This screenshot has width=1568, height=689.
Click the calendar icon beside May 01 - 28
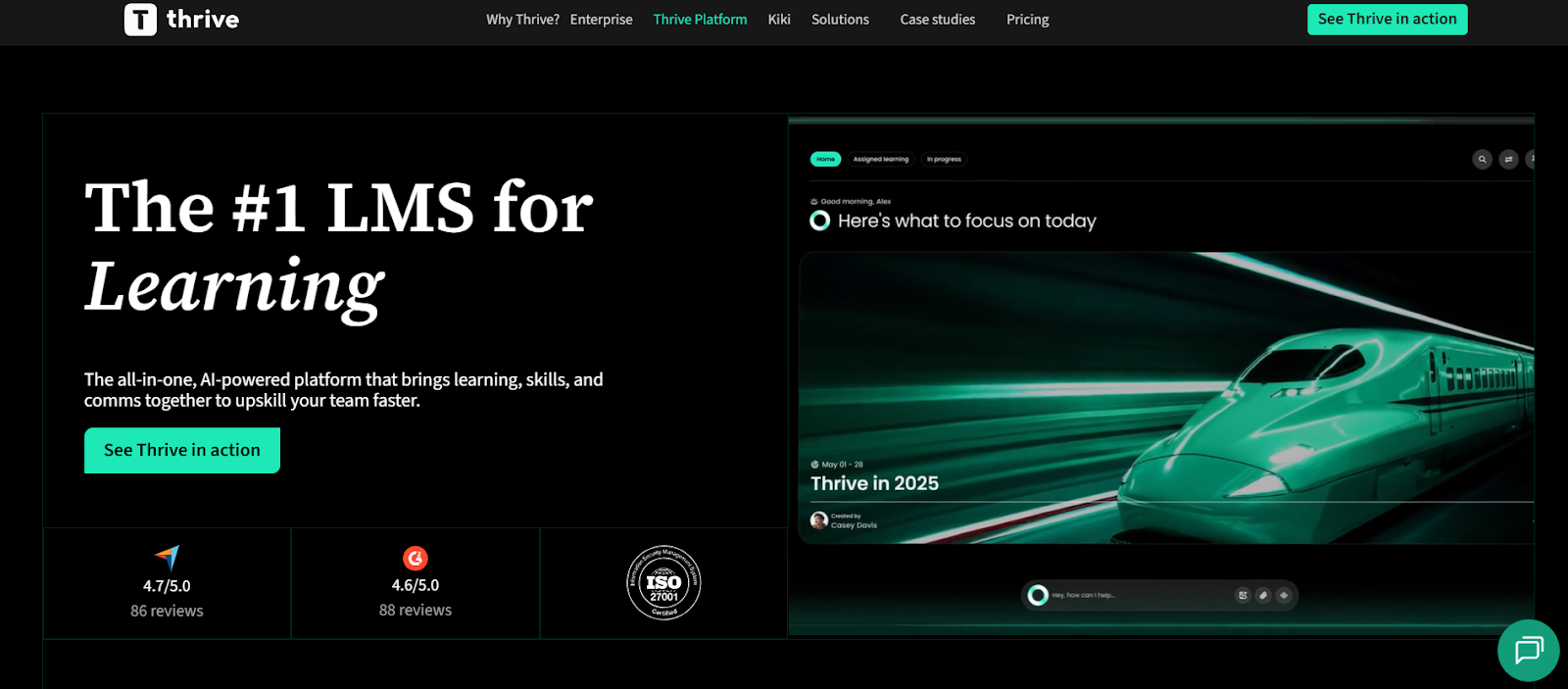coord(814,465)
